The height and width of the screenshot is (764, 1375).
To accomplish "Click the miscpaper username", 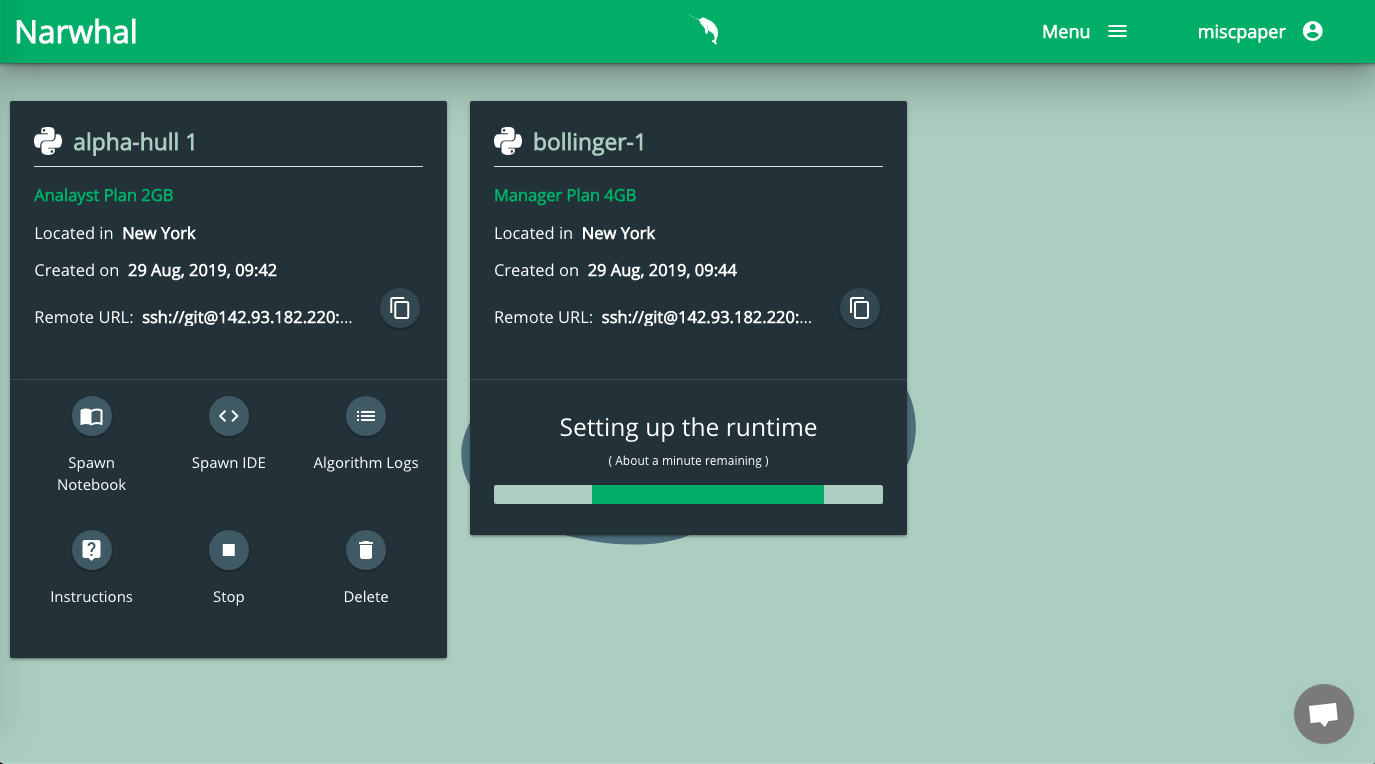I will coord(1241,32).
